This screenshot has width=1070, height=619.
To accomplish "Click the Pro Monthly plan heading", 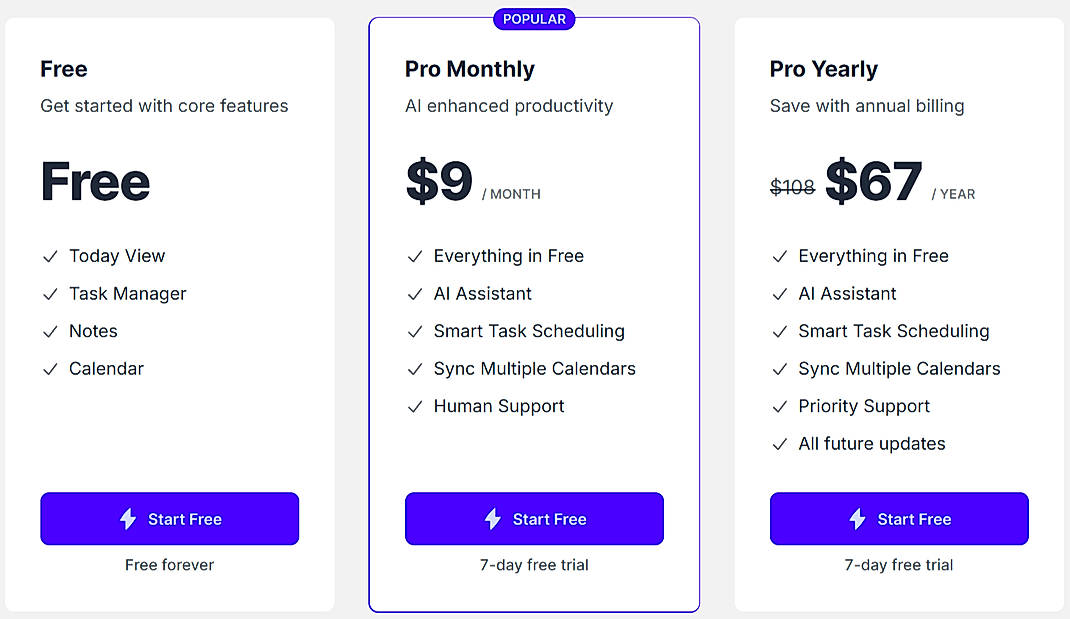I will pos(468,69).
